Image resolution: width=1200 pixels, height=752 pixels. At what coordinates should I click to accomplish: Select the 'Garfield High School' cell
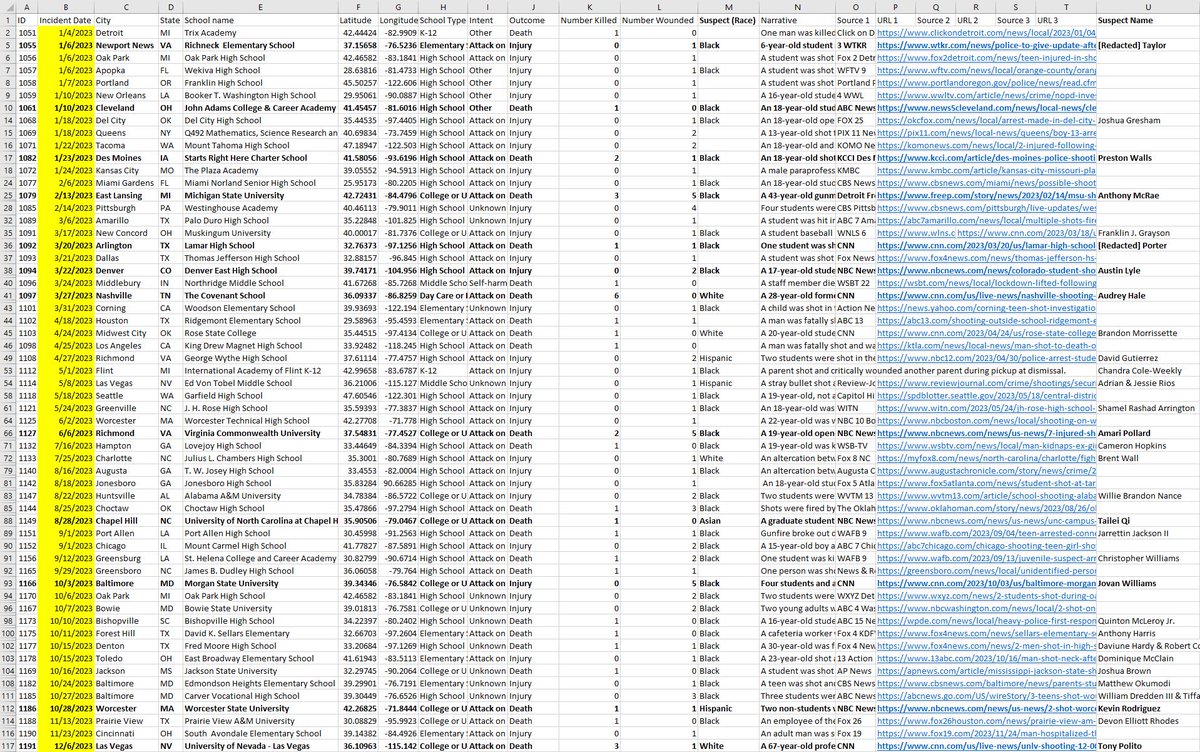[260, 395]
